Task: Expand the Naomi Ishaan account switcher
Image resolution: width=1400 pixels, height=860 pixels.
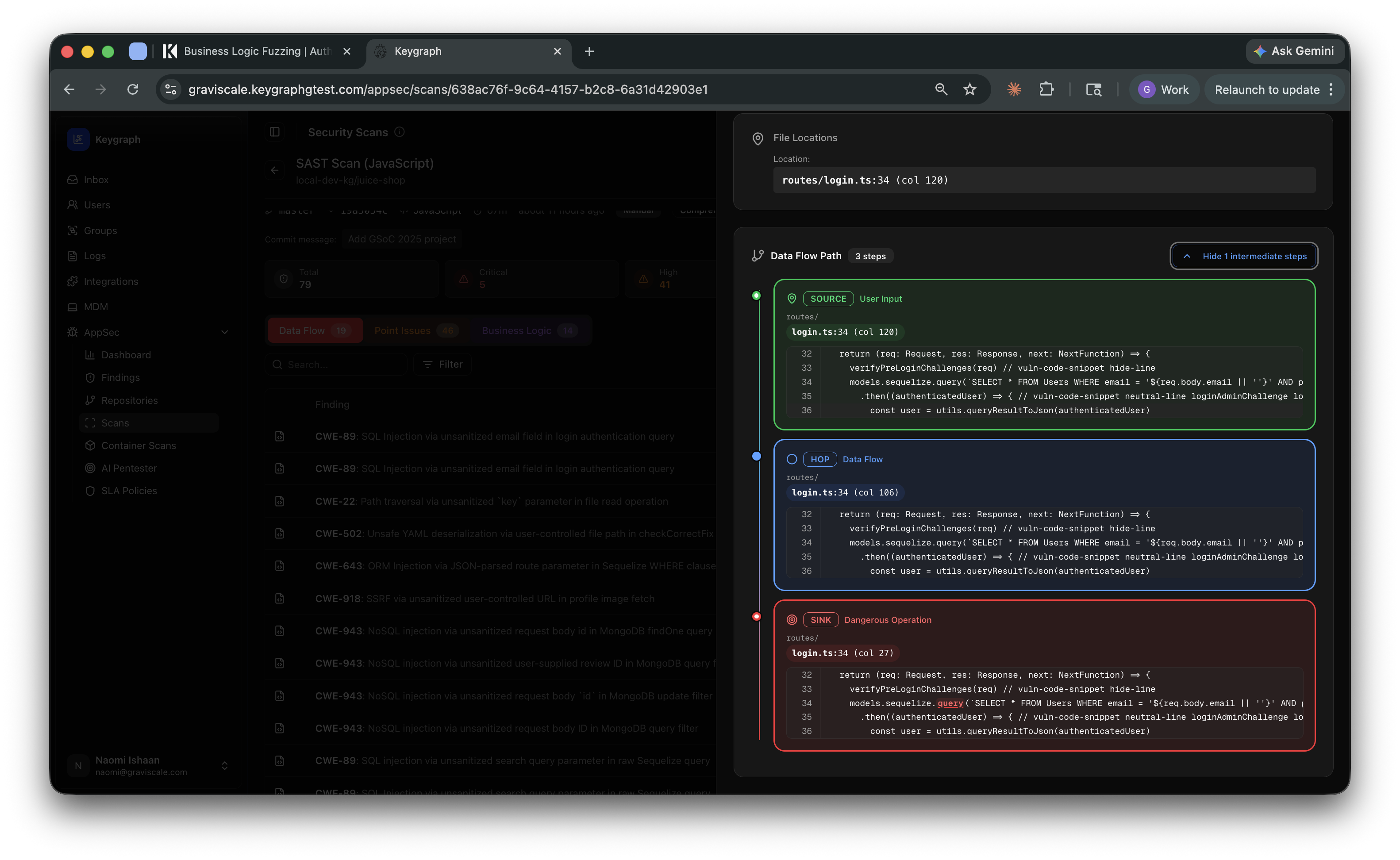Action: (x=224, y=766)
